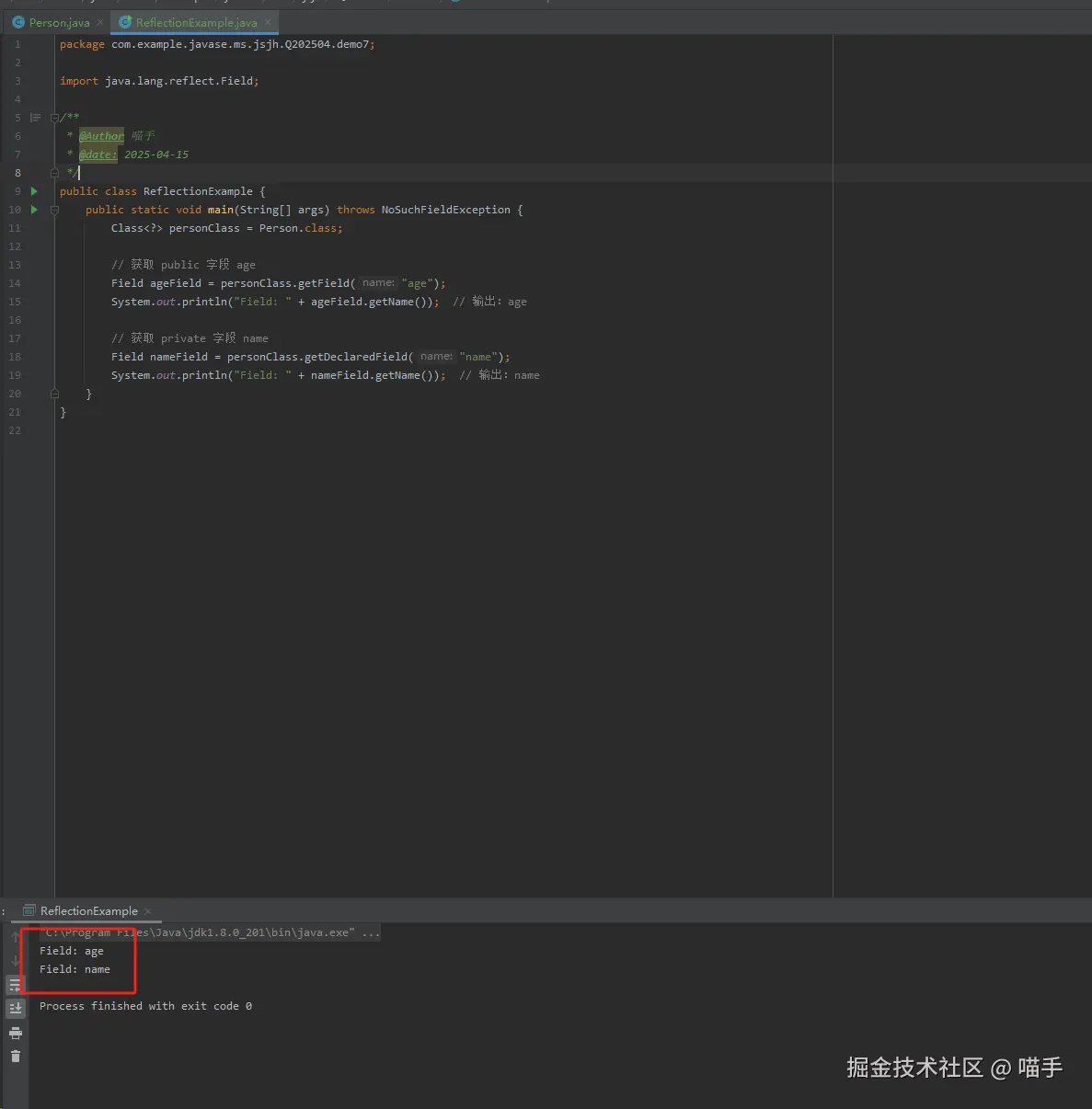The image size is (1092, 1109).
Task: Close the ReflectionExample run tab
Action: pyautogui.click(x=147, y=911)
